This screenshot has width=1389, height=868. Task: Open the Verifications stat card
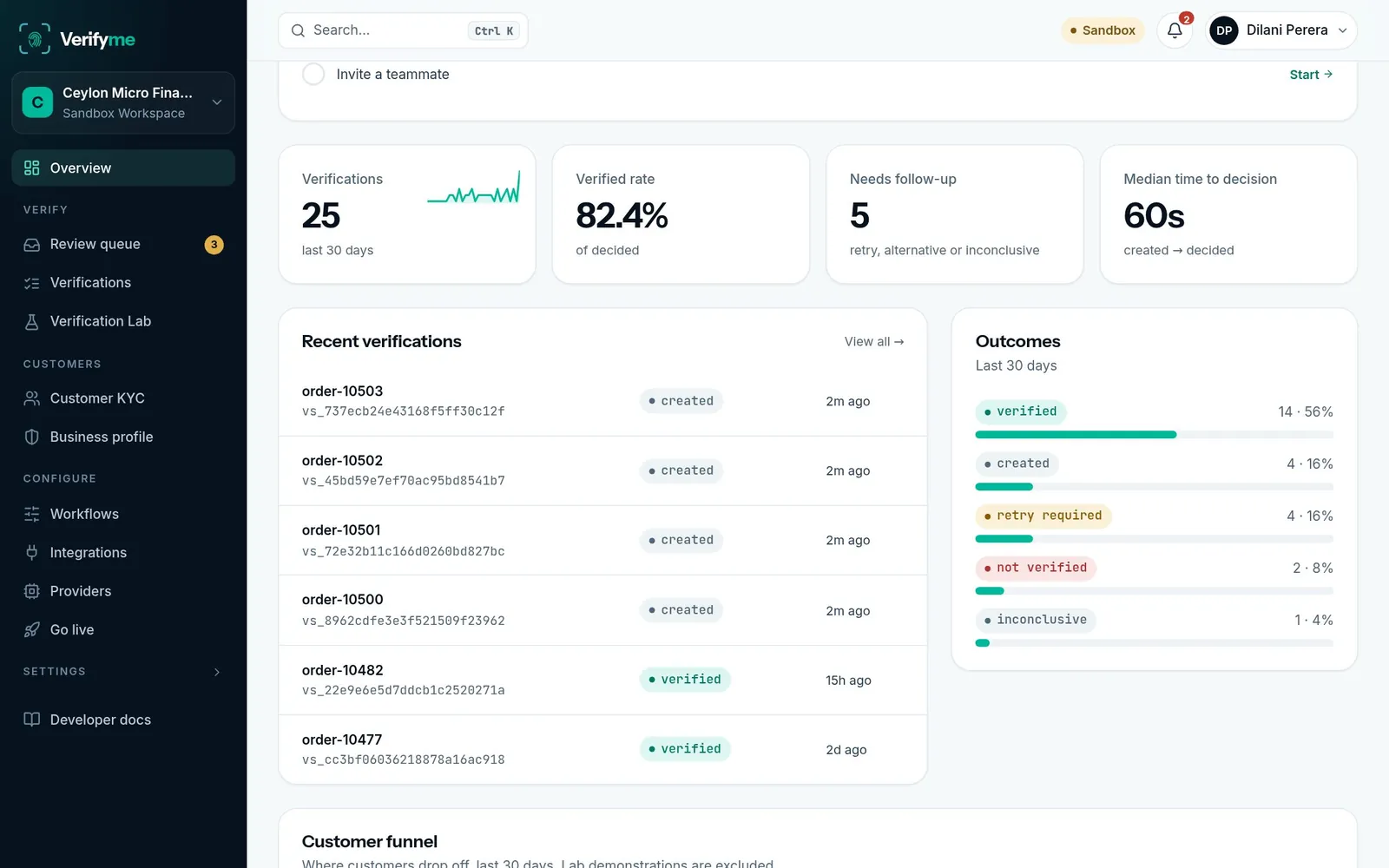click(x=407, y=214)
